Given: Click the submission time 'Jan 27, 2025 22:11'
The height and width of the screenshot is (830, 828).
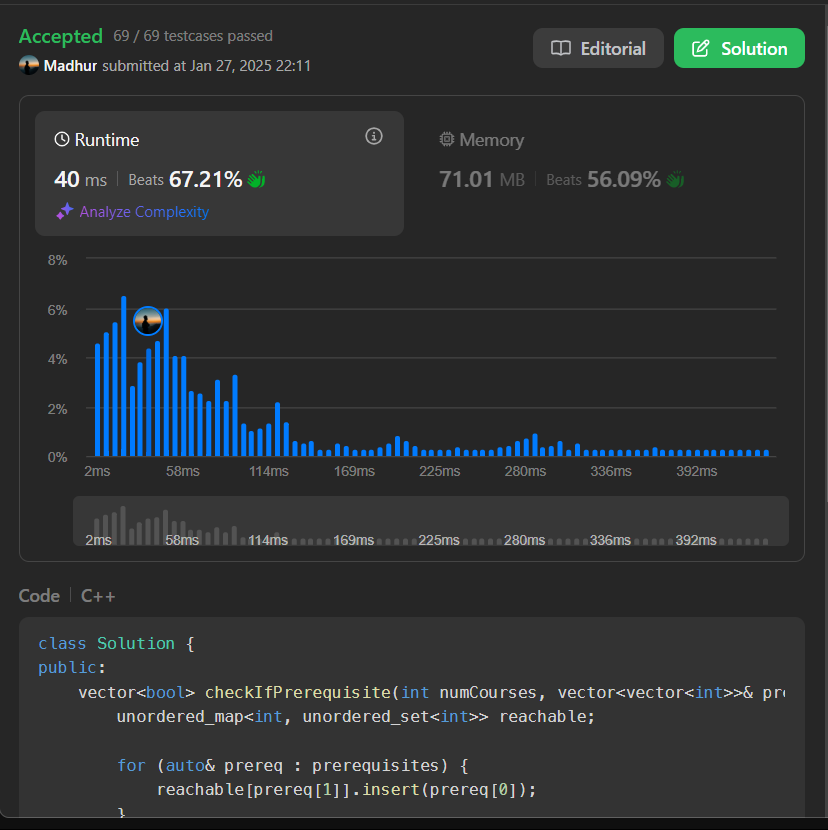Looking at the screenshot, I should tap(250, 66).
